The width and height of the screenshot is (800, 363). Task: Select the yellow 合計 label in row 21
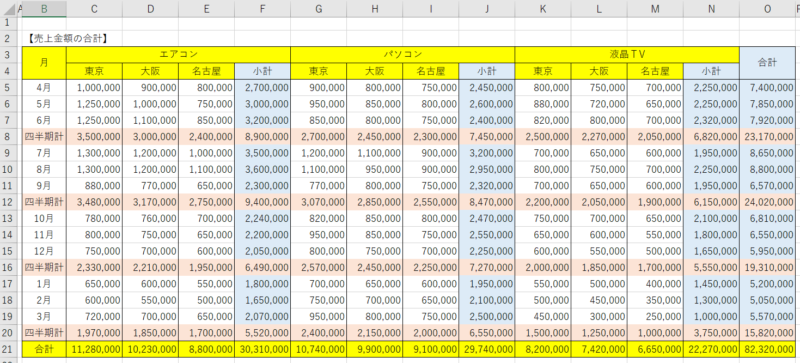[44, 349]
